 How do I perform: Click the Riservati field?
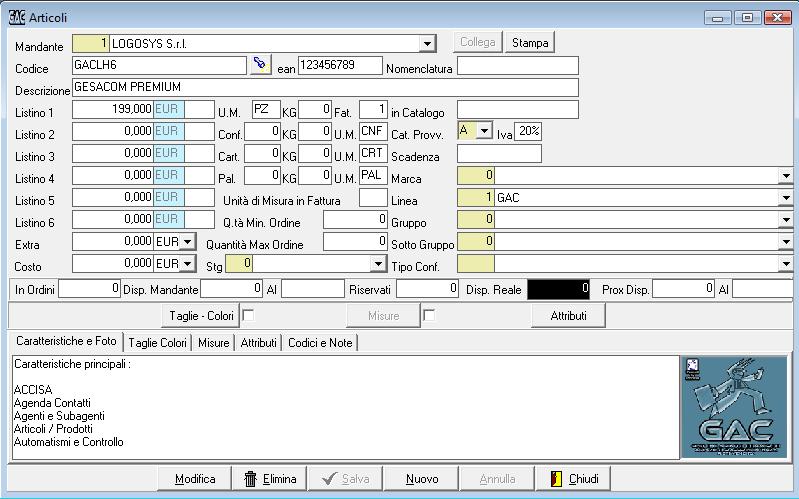[x=428, y=289]
